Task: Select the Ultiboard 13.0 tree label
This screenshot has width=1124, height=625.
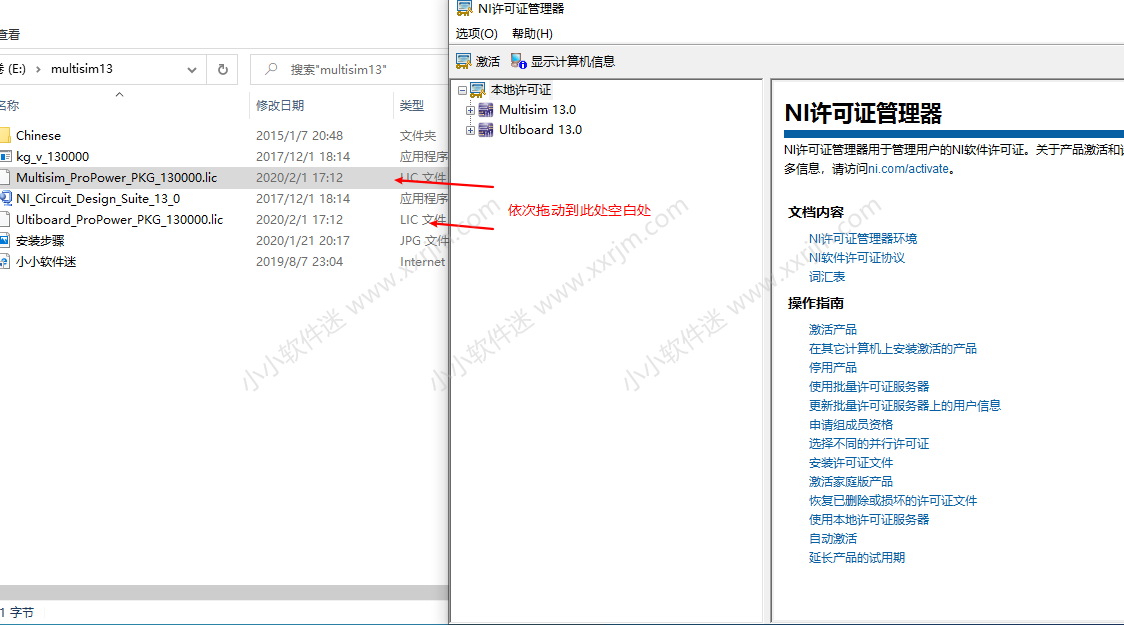Action: click(x=540, y=130)
